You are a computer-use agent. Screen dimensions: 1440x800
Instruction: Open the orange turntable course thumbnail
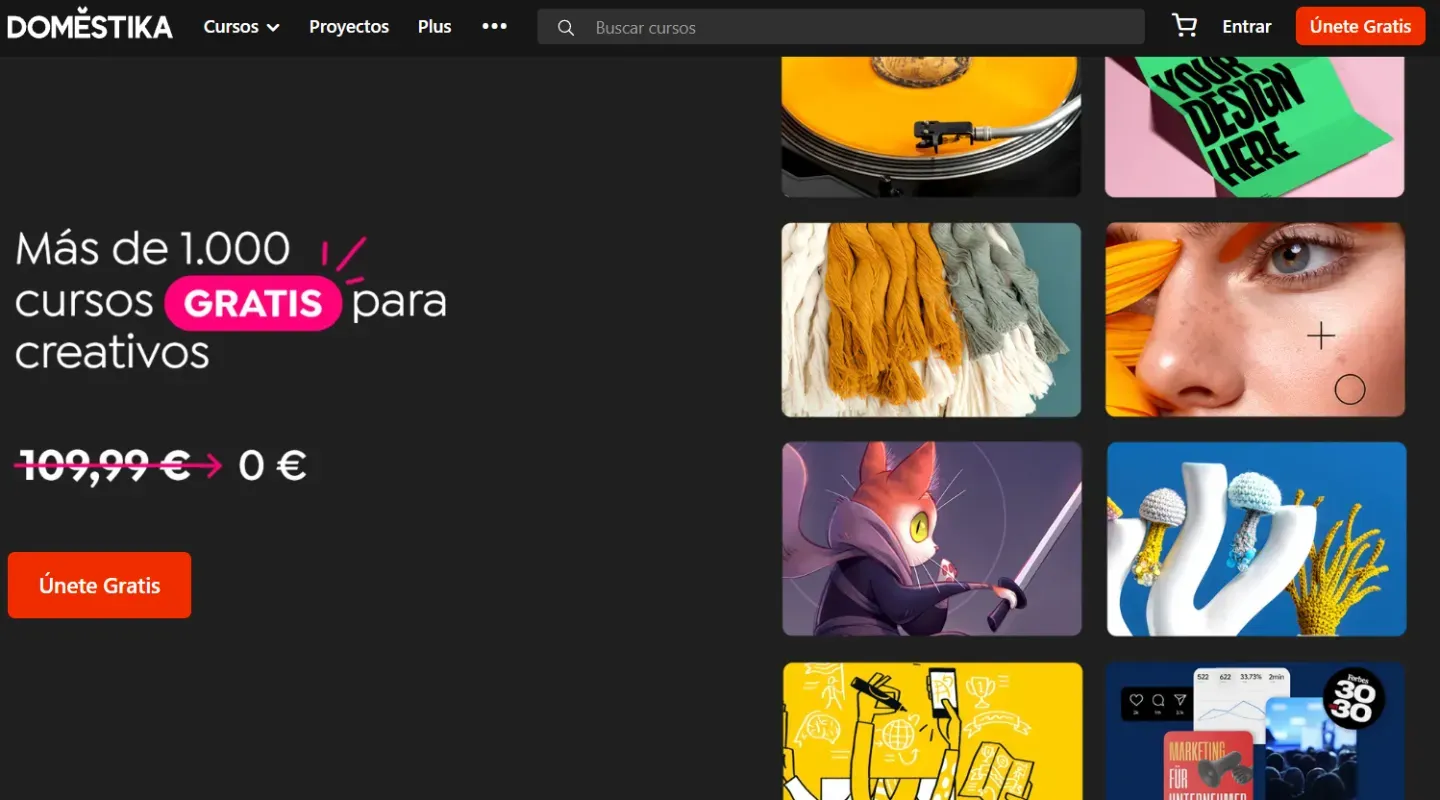tap(931, 127)
